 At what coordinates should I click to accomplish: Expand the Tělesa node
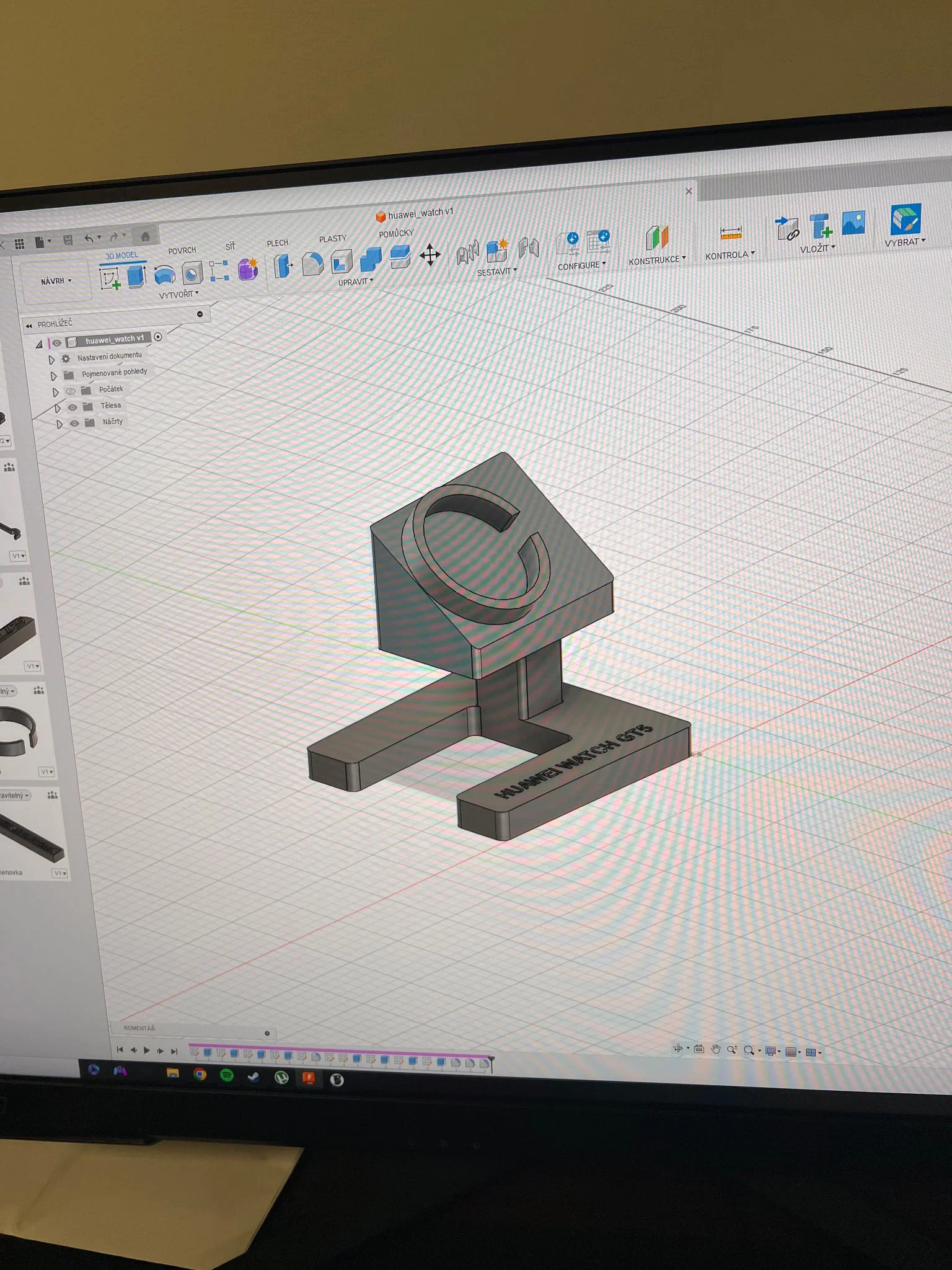(x=58, y=408)
